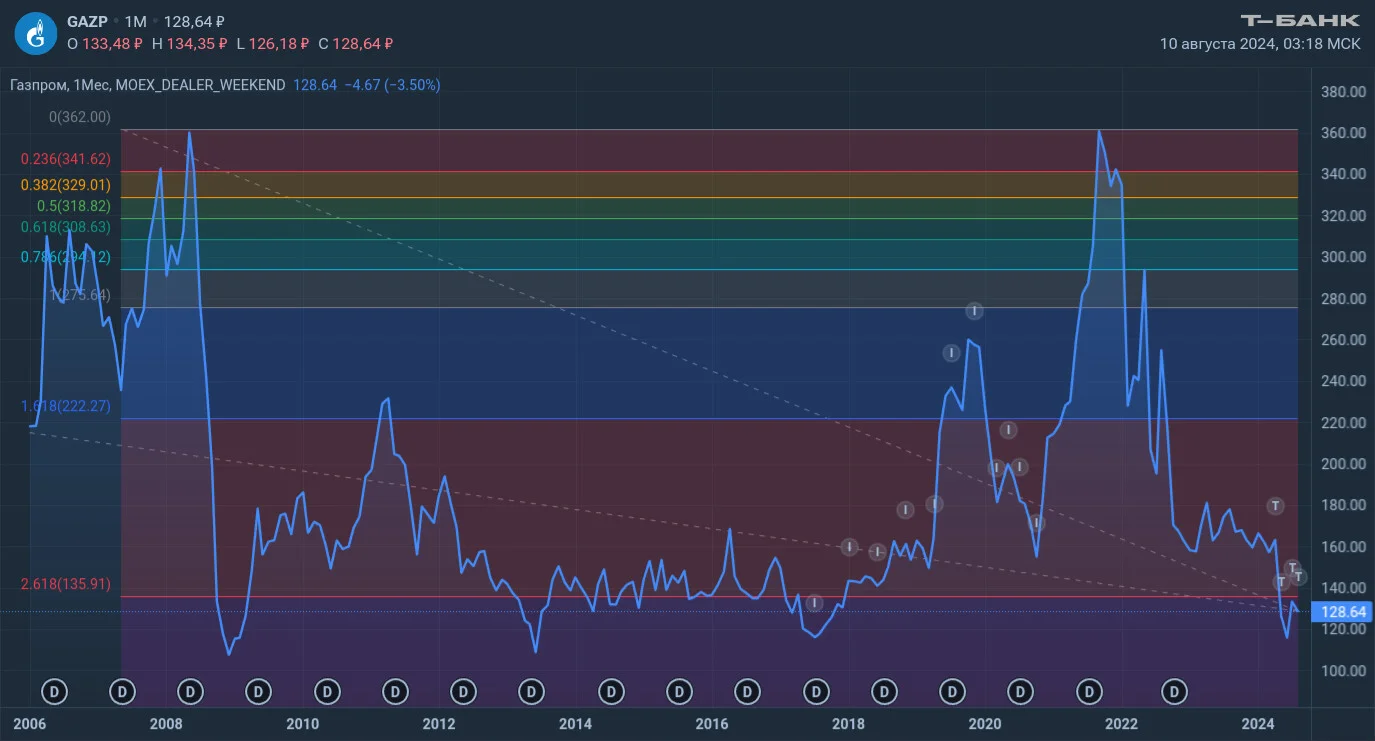Select Fibonacci label 0.236(341.62)
The image size is (1375, 741).
click(65, 159)
